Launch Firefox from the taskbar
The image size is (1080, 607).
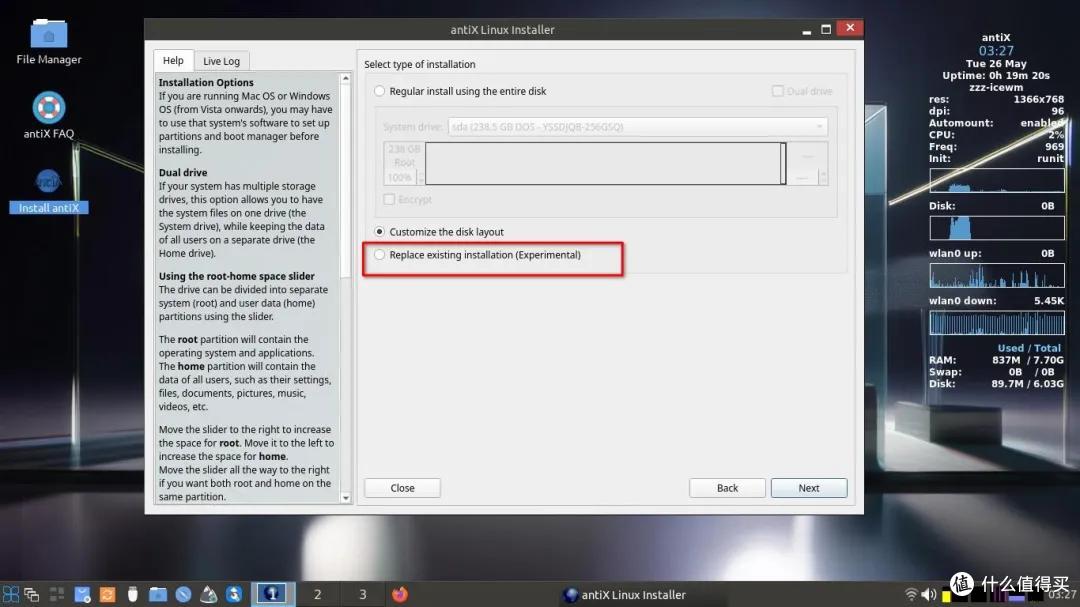point(399,594)
